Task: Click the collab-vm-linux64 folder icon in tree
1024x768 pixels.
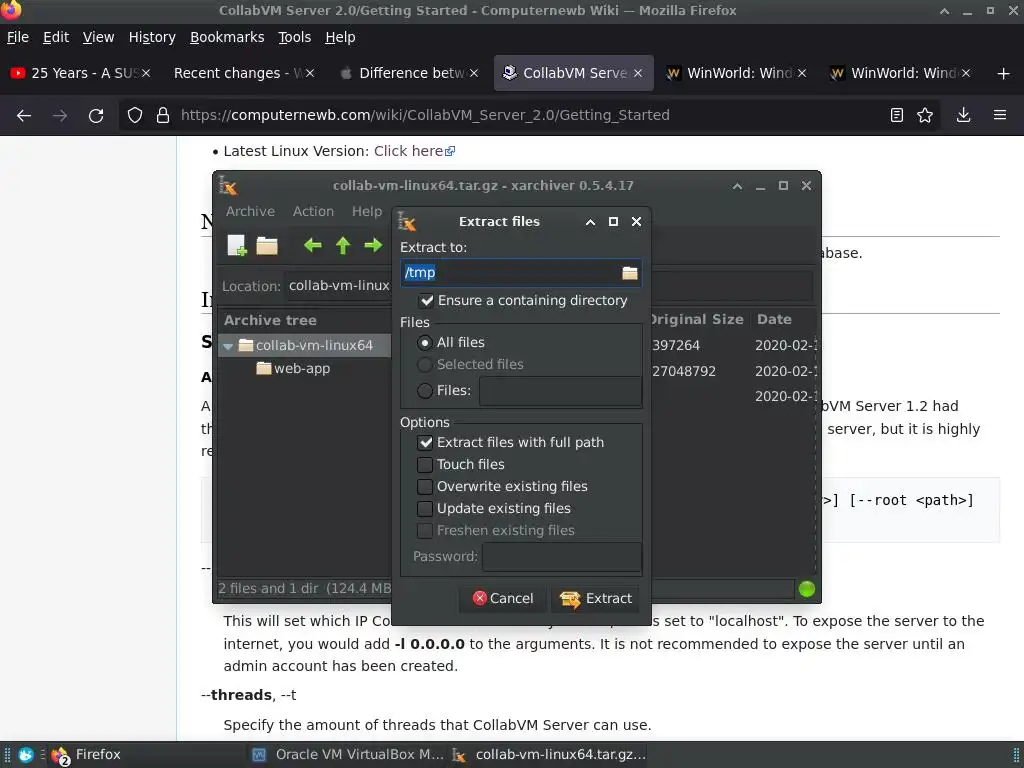Action: (x=246, y=345)
